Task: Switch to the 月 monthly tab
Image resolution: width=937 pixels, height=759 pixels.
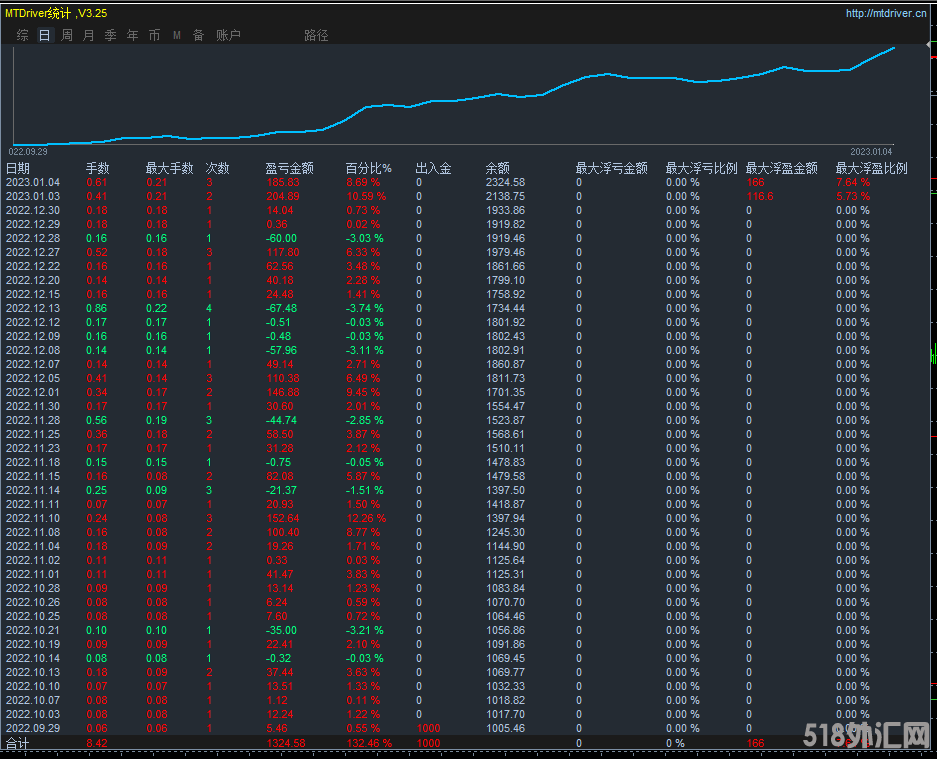Action: 88,35
